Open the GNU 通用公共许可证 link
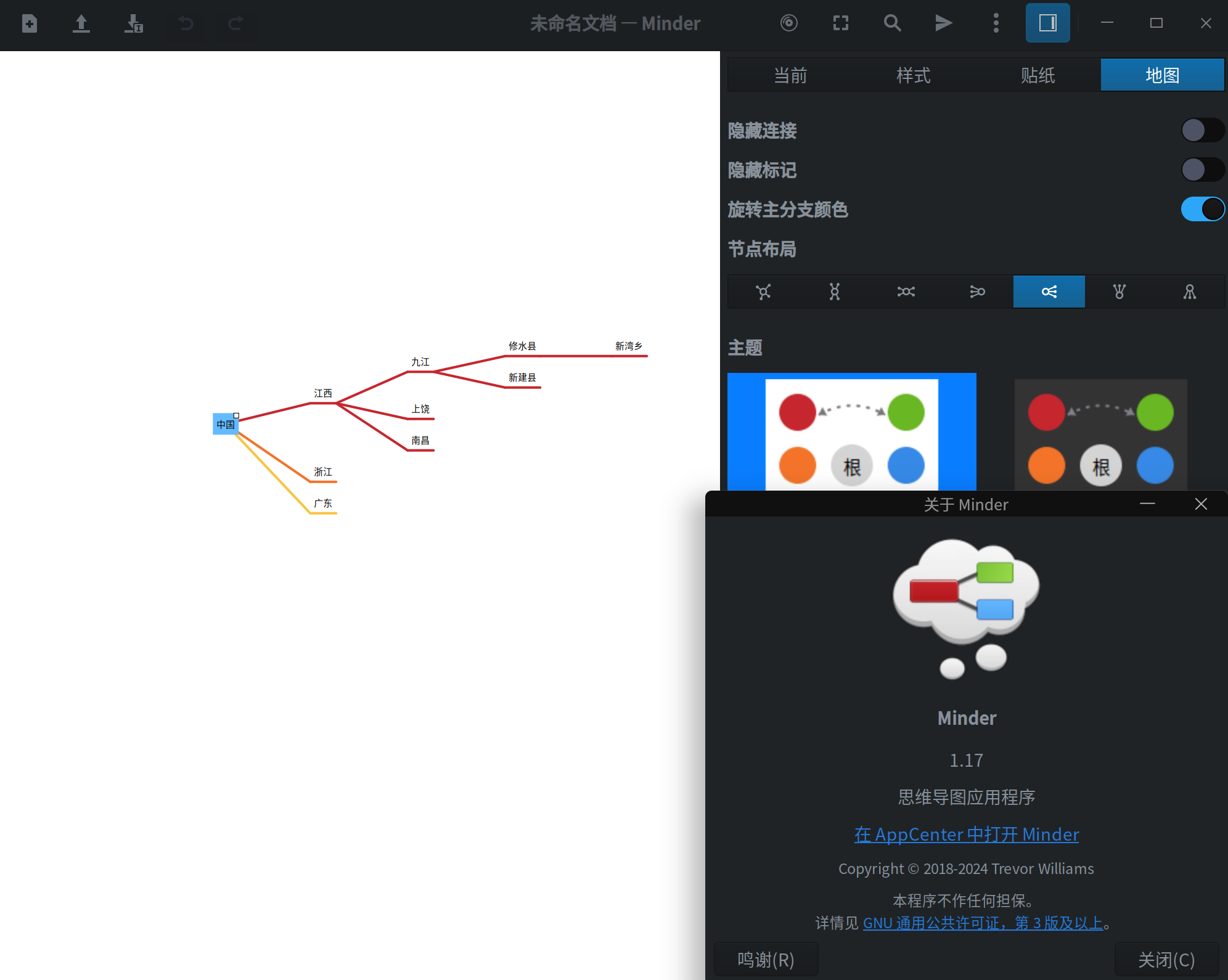The height and width of the screenshot is (980, 1228). click(x=983, y=923)
